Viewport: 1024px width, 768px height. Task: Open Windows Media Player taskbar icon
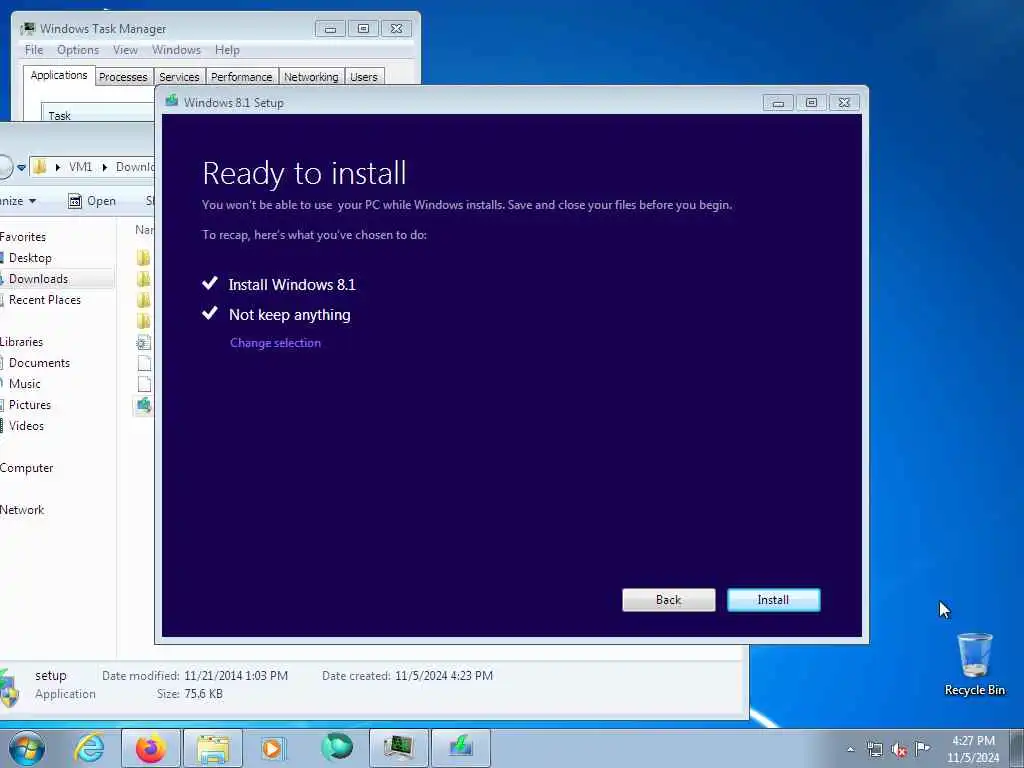tap(272, 748)
